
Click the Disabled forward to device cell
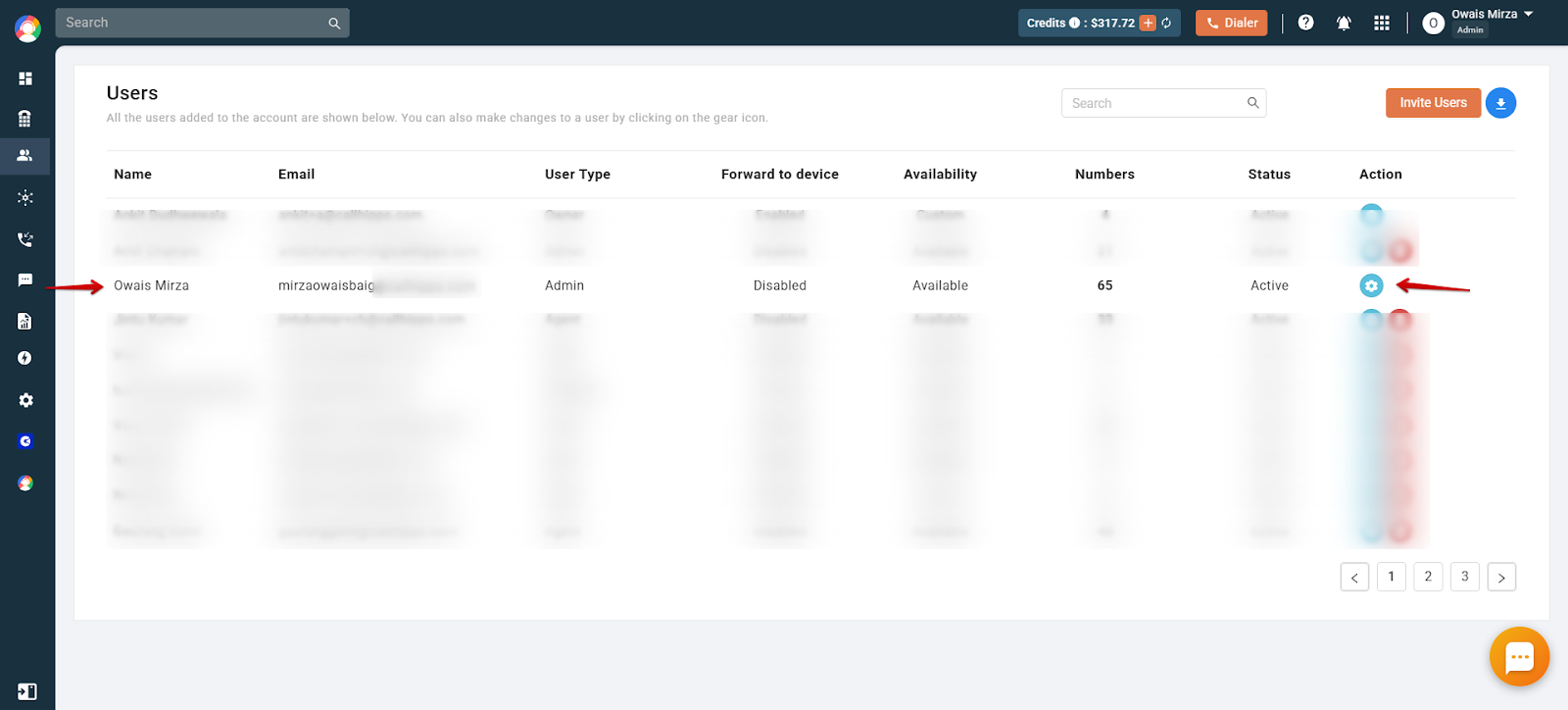780,285
